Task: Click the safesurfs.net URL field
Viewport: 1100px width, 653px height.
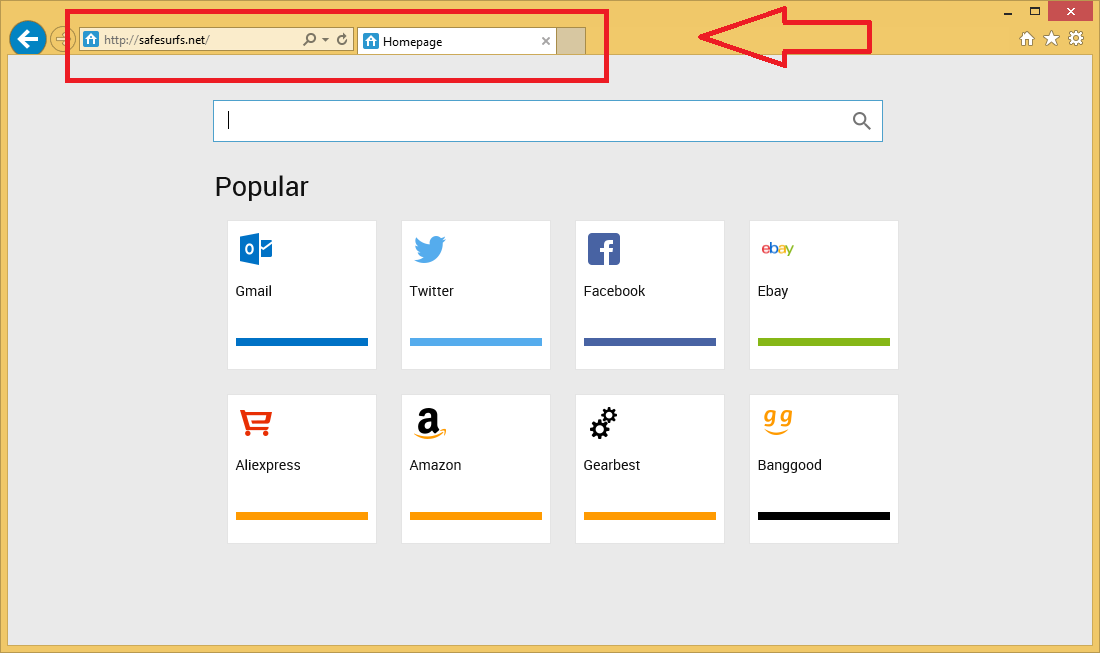Action: tap(200, 40)
